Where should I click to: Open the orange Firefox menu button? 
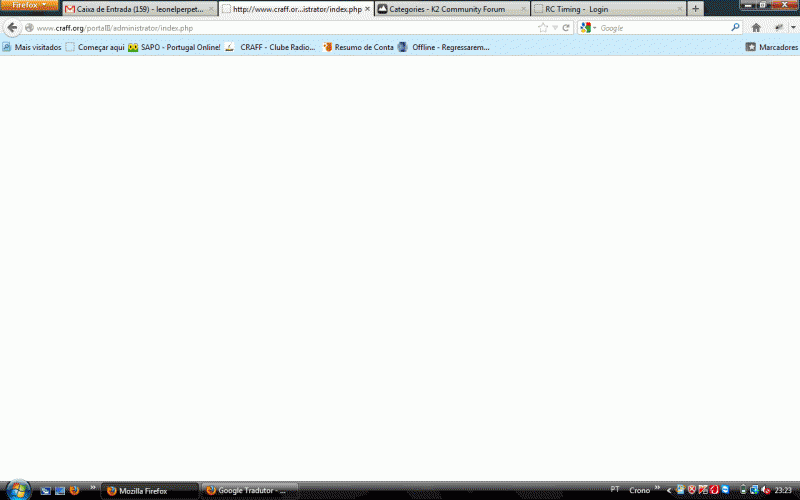click(x=29, y=5)
